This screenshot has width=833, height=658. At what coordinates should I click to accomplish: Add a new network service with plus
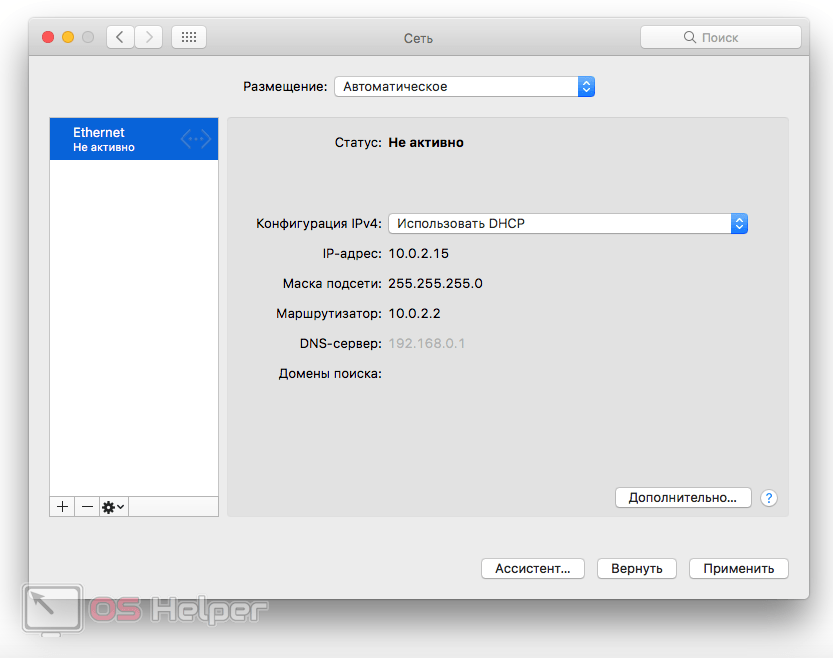point(62,507)
